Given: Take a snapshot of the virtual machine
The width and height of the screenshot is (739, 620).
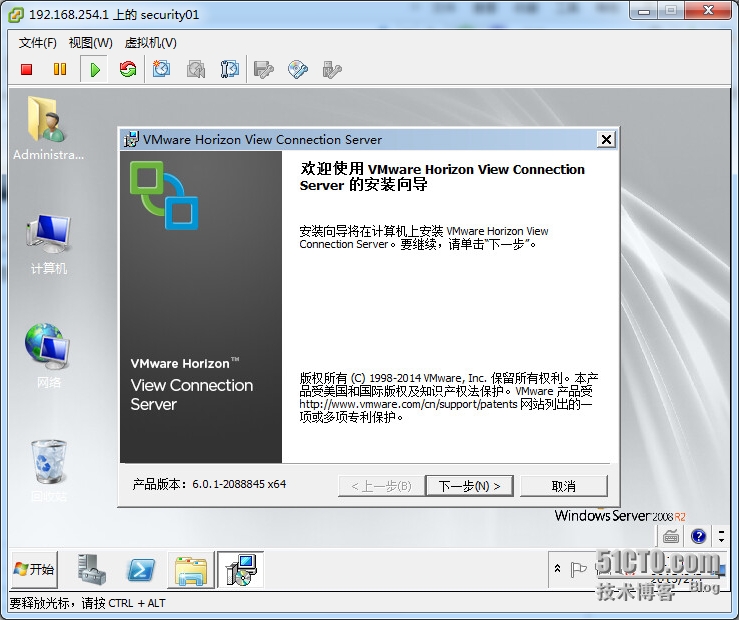Looking at the screenshot, I should 161,70.
